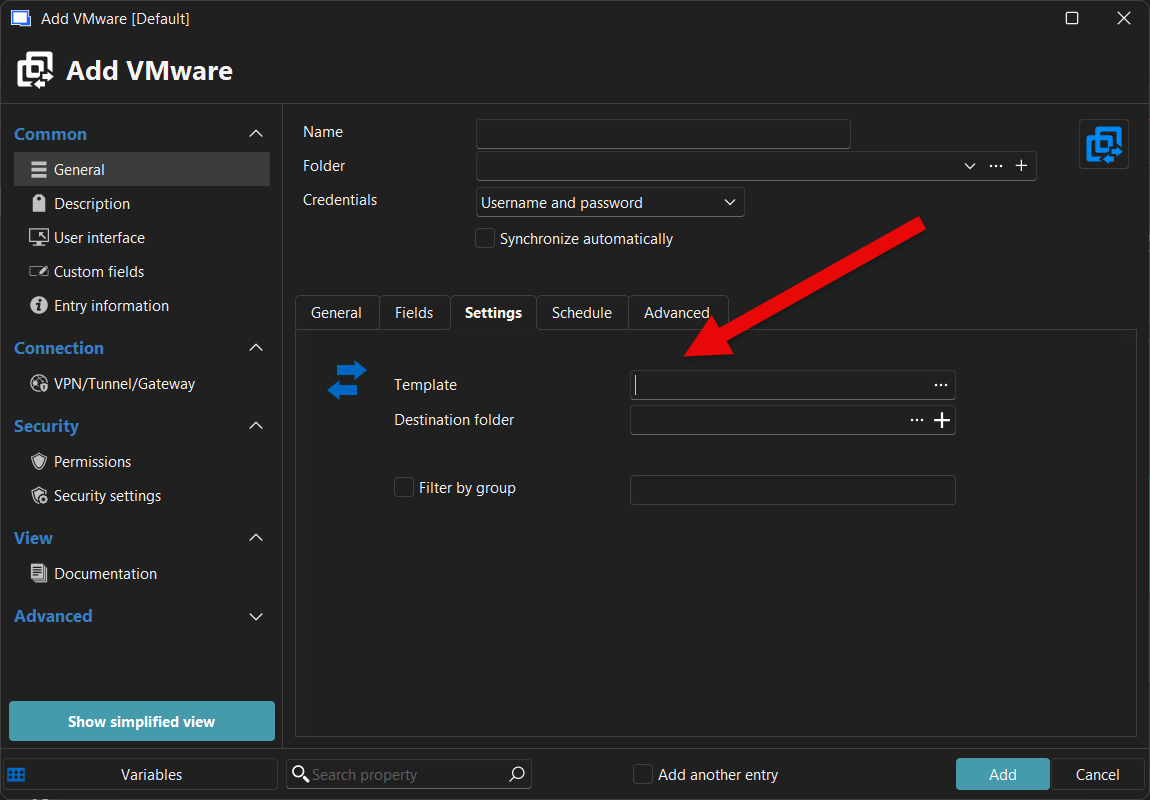The image size is (1150, 800).
Task: Switch to the Fields tab
Action: click(414, 312)
